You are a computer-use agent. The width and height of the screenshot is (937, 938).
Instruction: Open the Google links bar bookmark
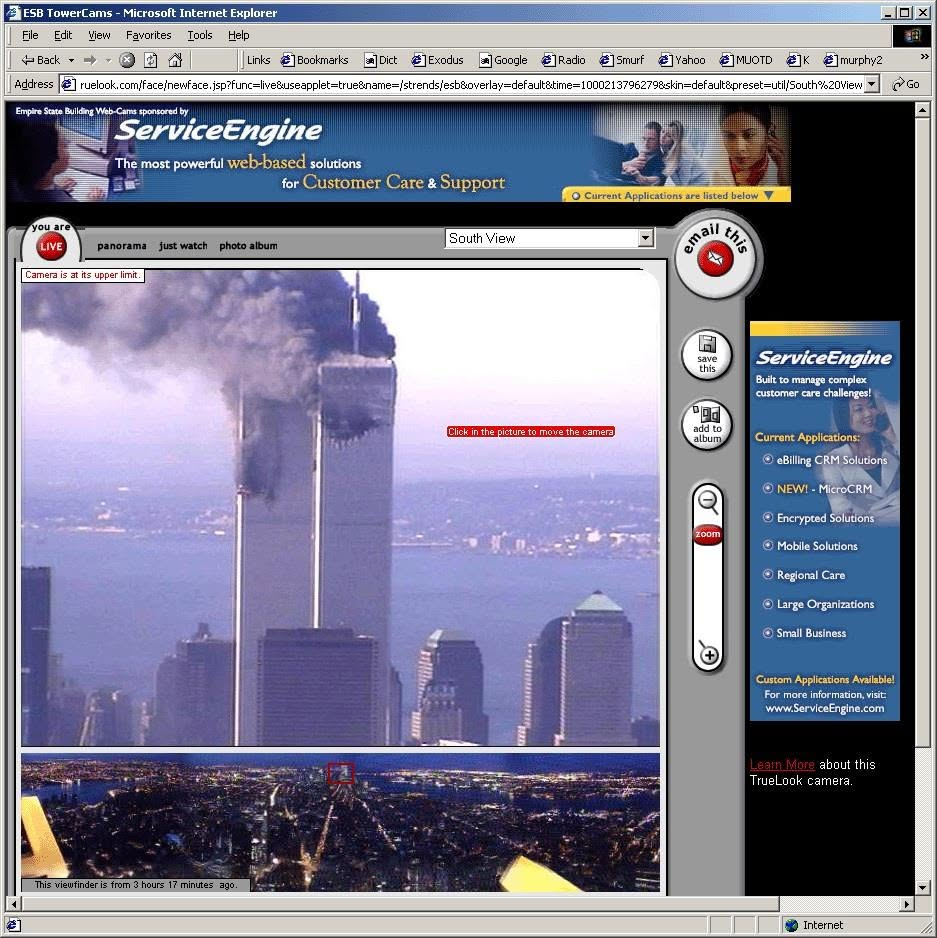pyautogui.click(x=503, y=60)
